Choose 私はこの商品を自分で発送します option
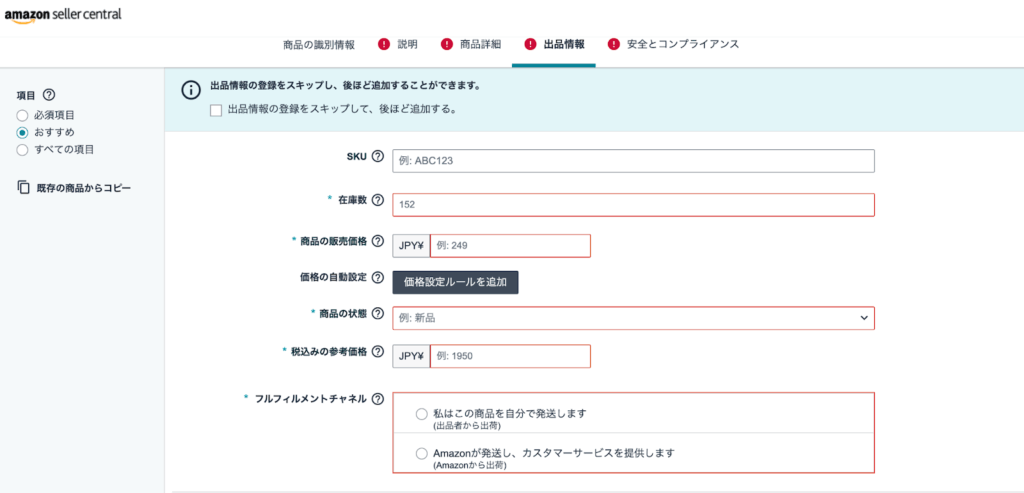1024x493 pixels. coord(421,414)
